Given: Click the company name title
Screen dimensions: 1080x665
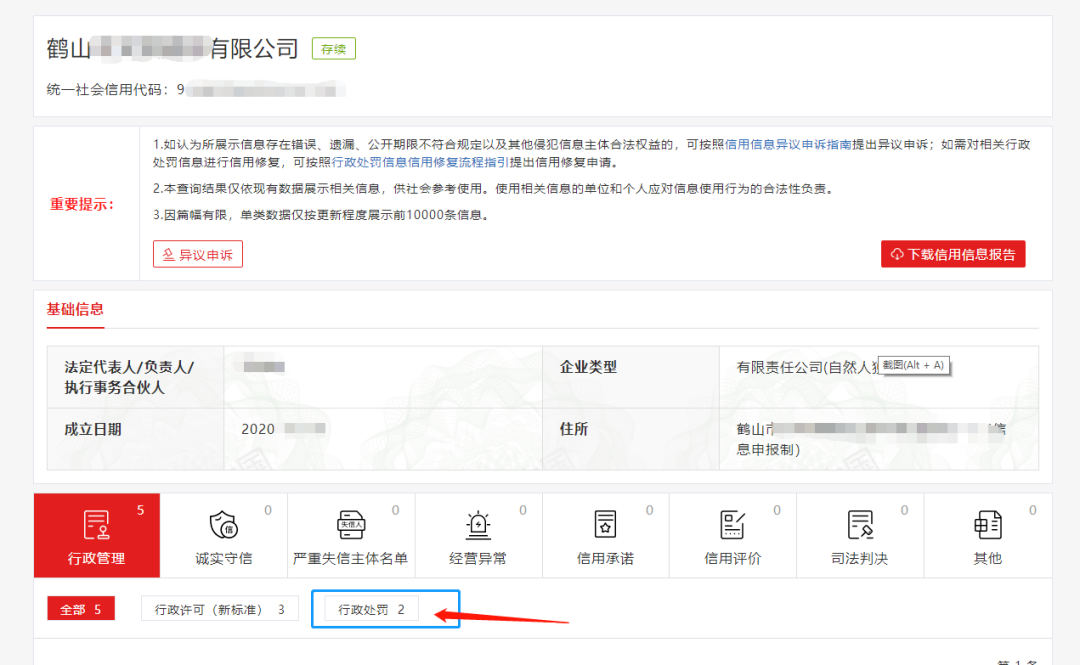Looking at the screenshot, I should pos(172,49).
